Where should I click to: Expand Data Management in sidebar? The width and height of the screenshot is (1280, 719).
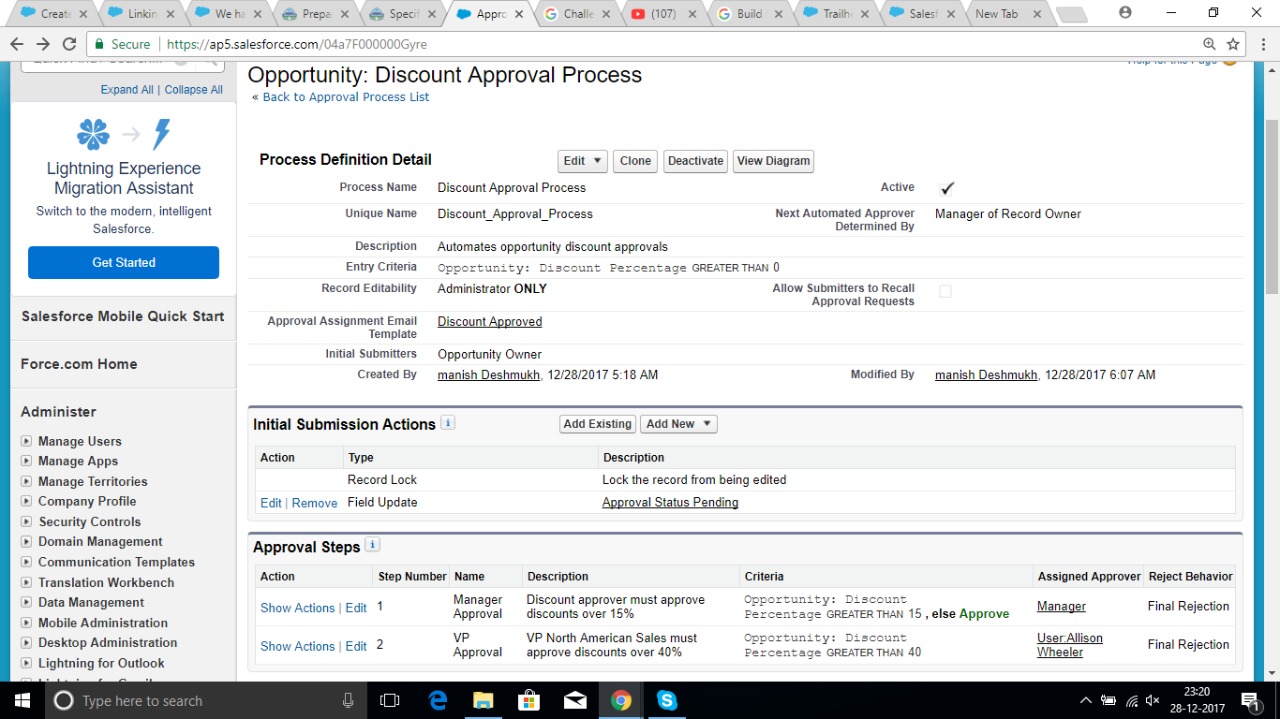pyautogui.click(x=27, y=602)
